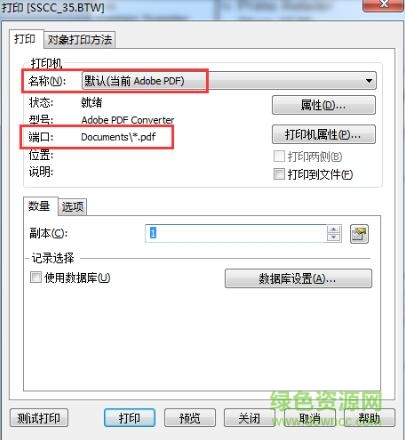Close the print dialog with the X
The height and width of the screenshot is (440, 405).
click(383, 5)
